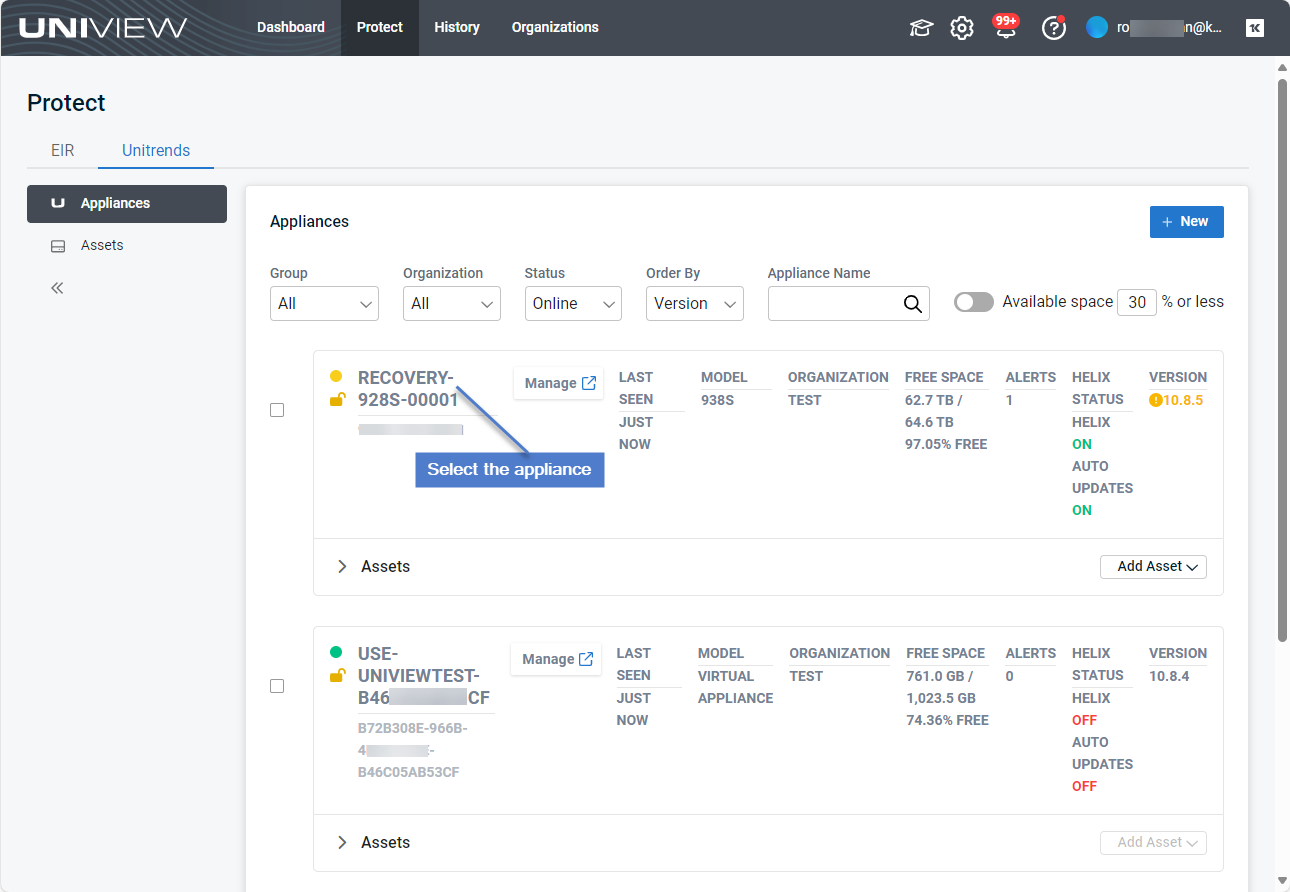This screenshot has width=1290, height=892.
Task: Open the Order By dropdown showing Version
Action: (695, 304)
